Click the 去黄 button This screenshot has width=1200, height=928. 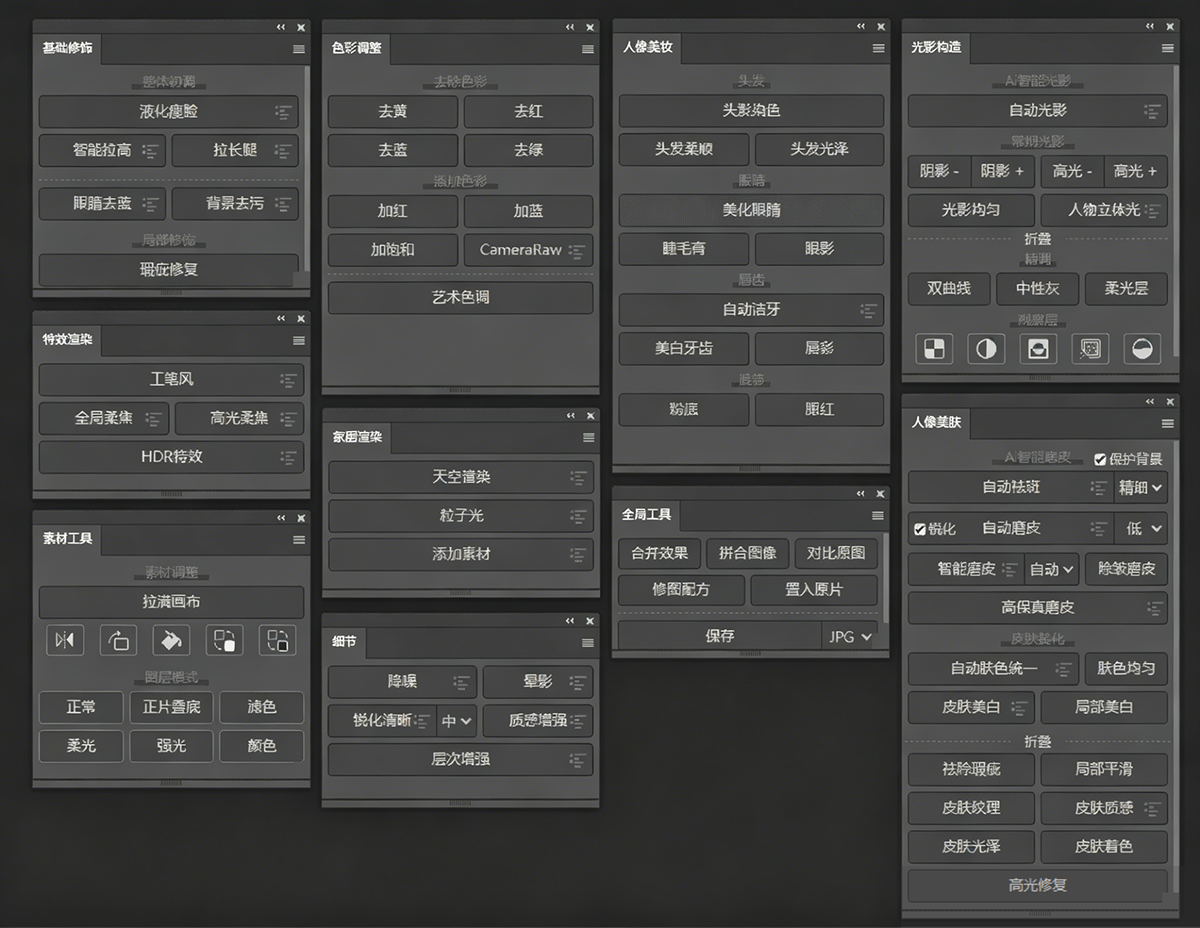(x=393, y=112)
